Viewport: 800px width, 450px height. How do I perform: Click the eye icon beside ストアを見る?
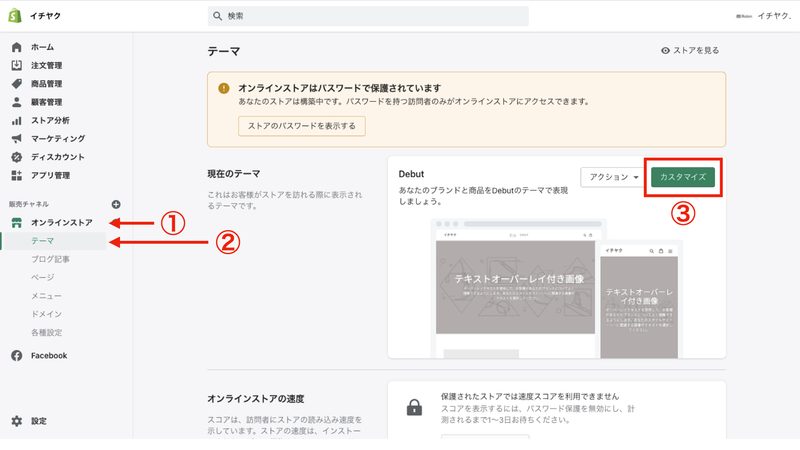point(665,51)
